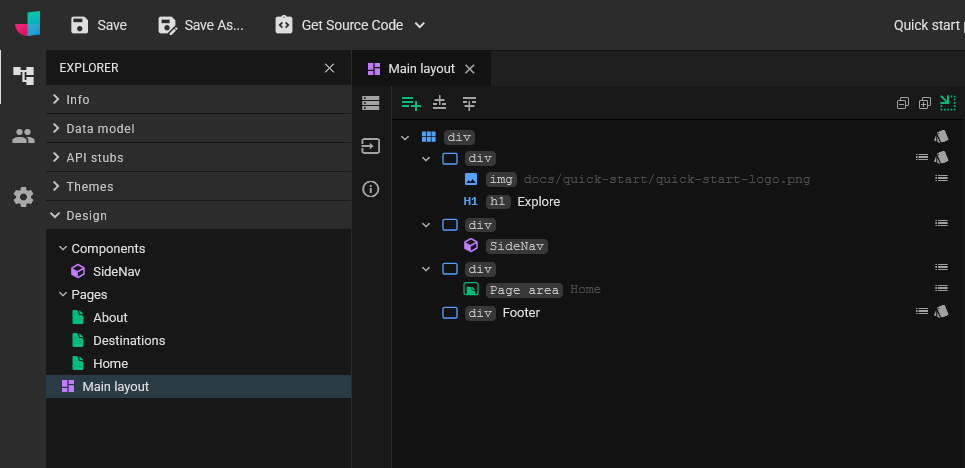The image size is (965, 468).
Task: Expand the API stubs section
Action: click(198, 157)
